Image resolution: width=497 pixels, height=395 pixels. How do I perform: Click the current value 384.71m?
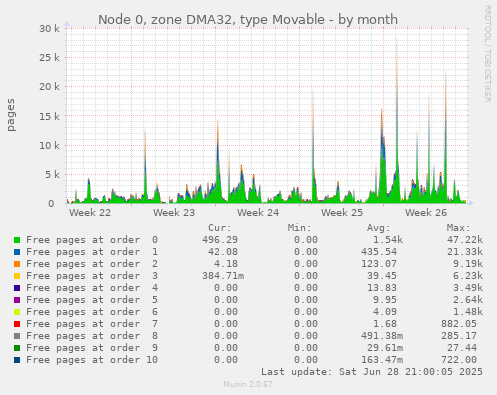pyautogui.click(x=223, y=276)
